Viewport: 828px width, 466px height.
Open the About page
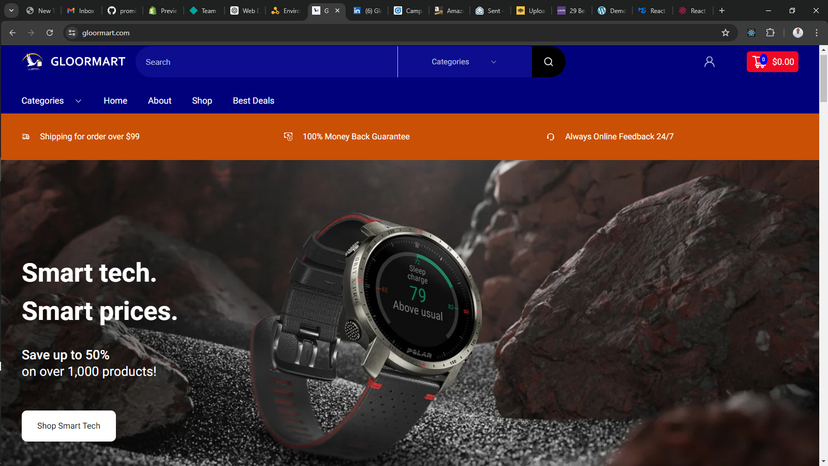[159, 101]
